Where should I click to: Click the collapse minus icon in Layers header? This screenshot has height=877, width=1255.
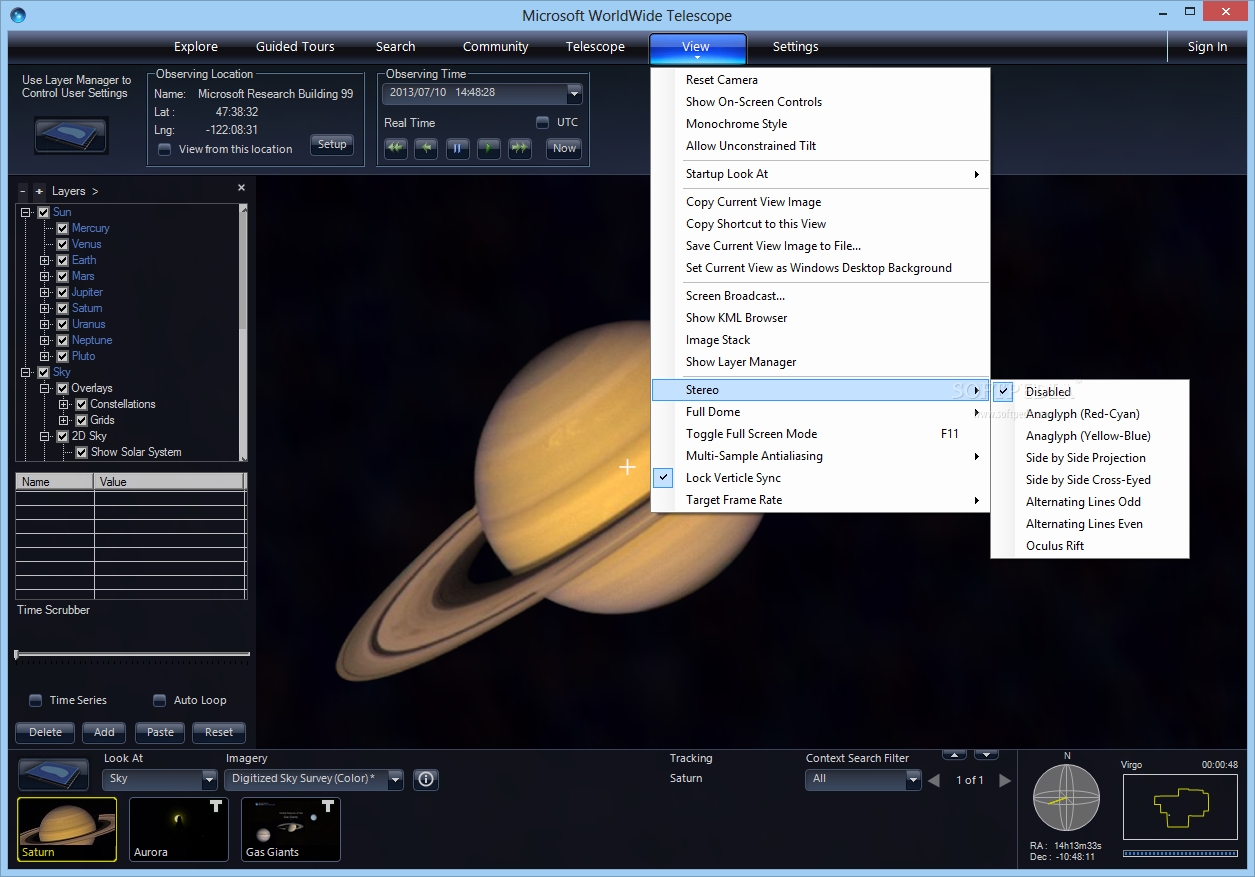pos(23,191)
